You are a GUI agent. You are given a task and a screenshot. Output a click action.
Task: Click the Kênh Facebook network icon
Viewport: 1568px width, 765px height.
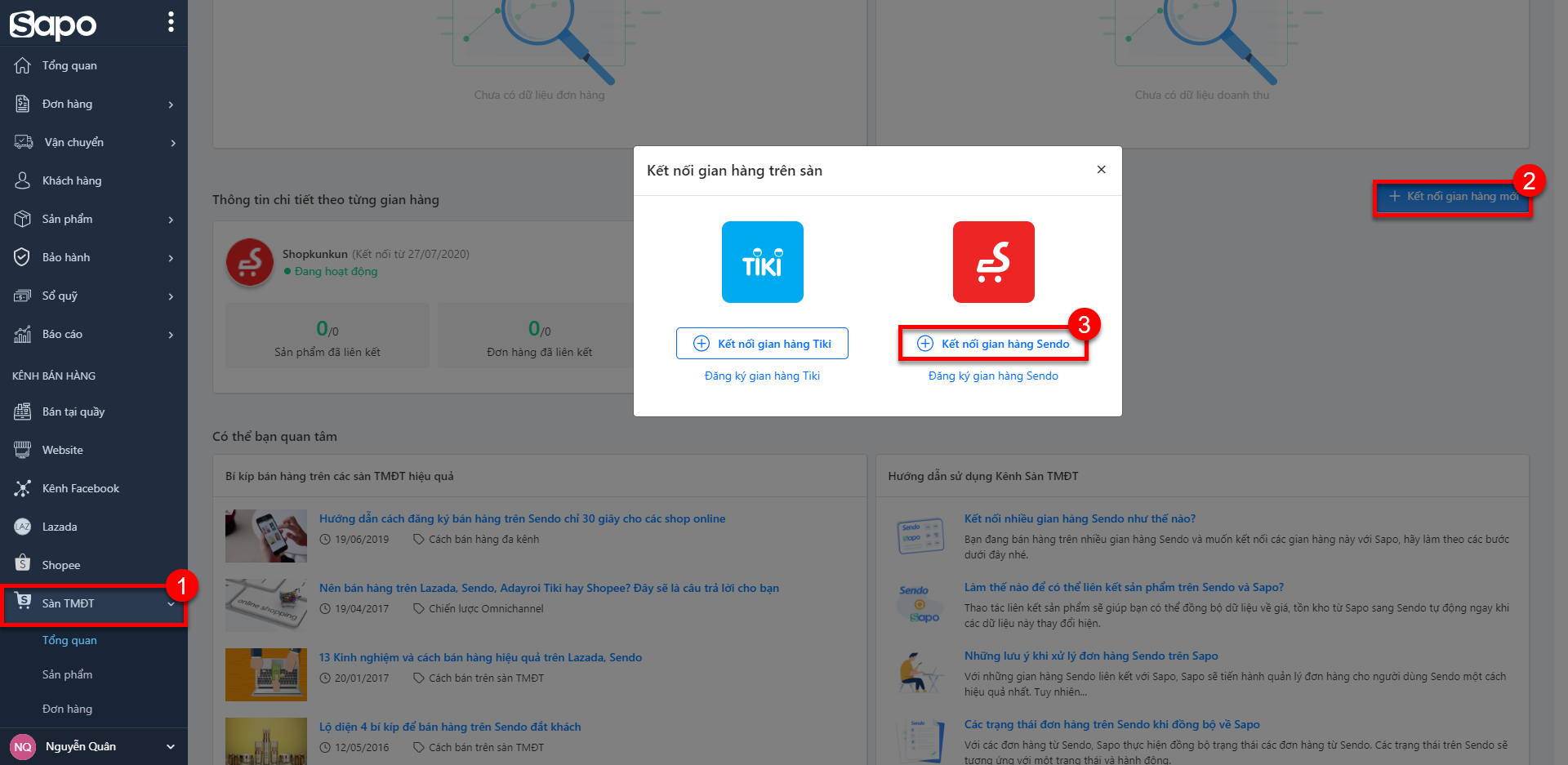coord(23,488)
